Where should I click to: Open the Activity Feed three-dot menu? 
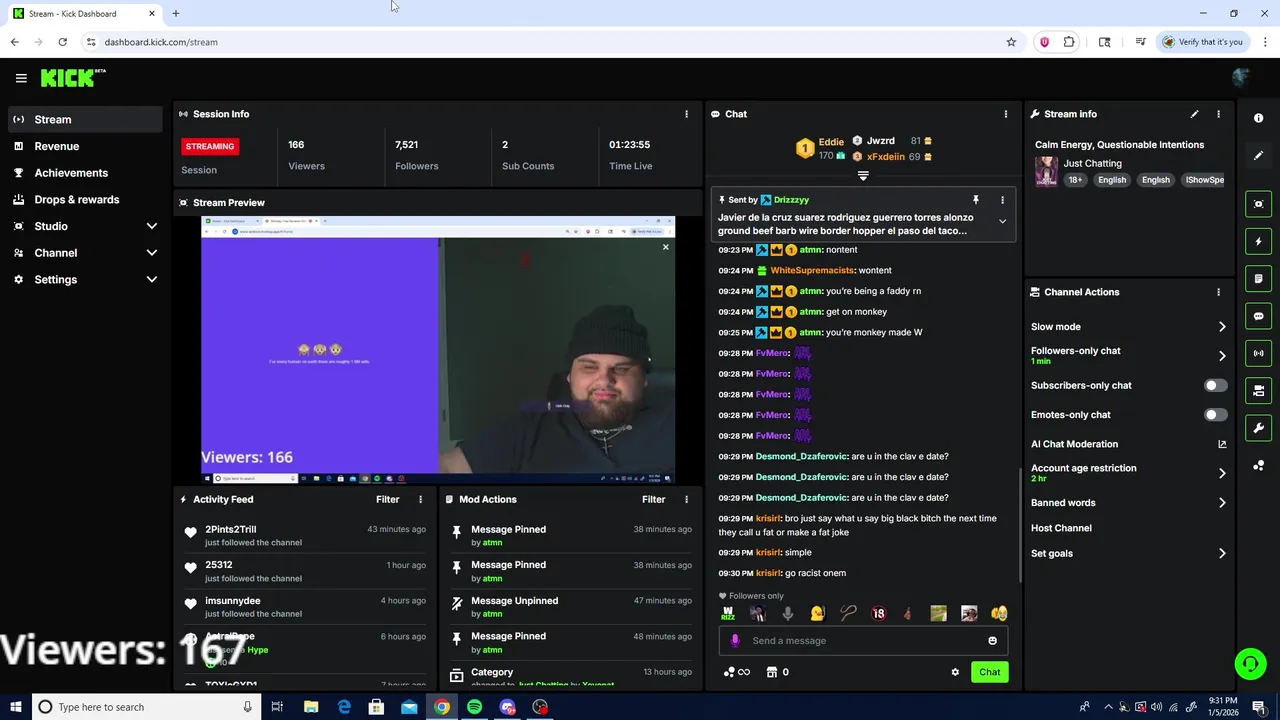[420, 499]
